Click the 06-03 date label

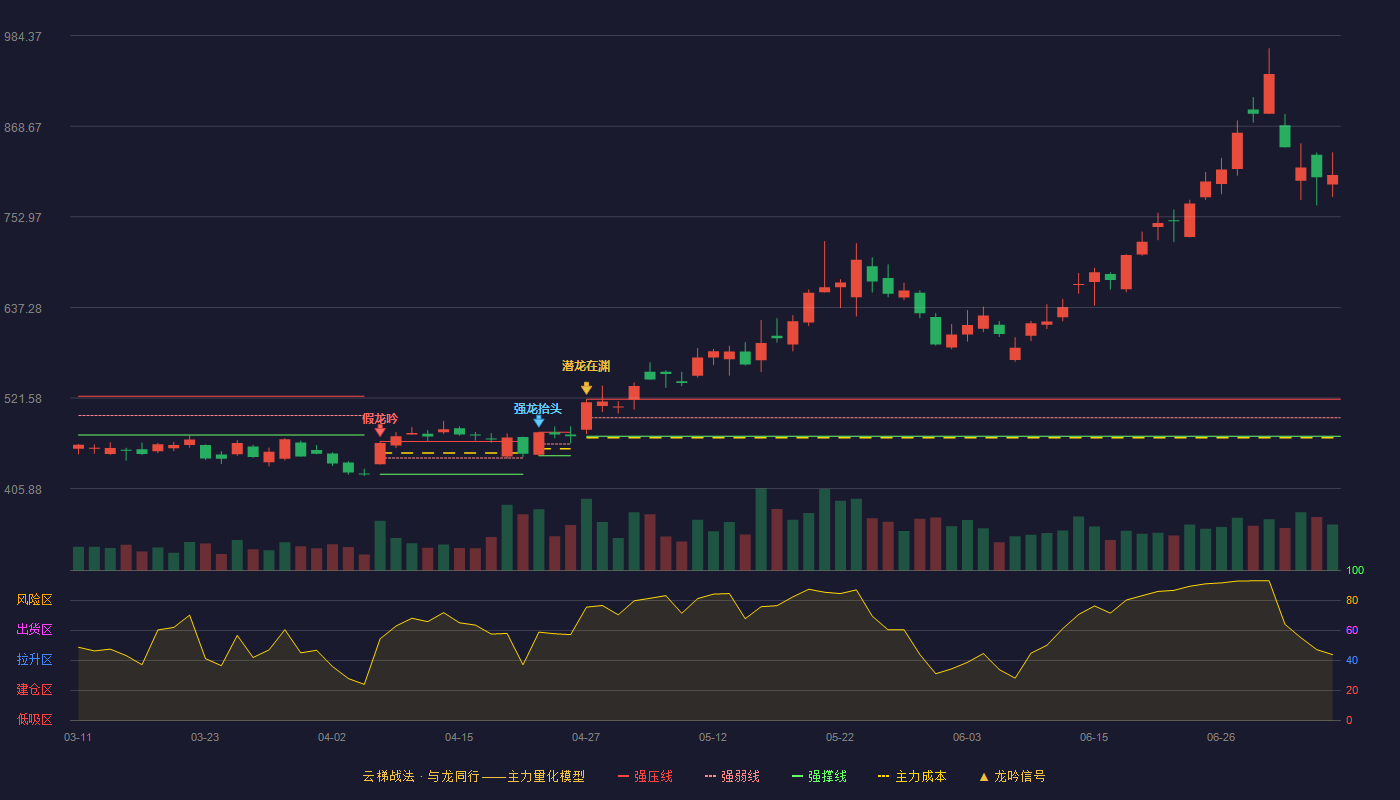[x=967, y=737]
